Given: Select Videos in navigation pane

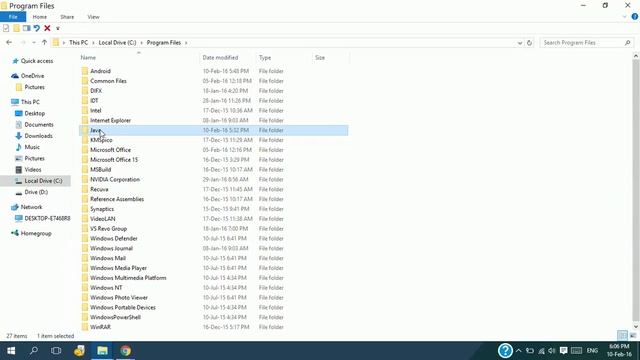Looking at the screenshot, I should (x=33, y=169).
